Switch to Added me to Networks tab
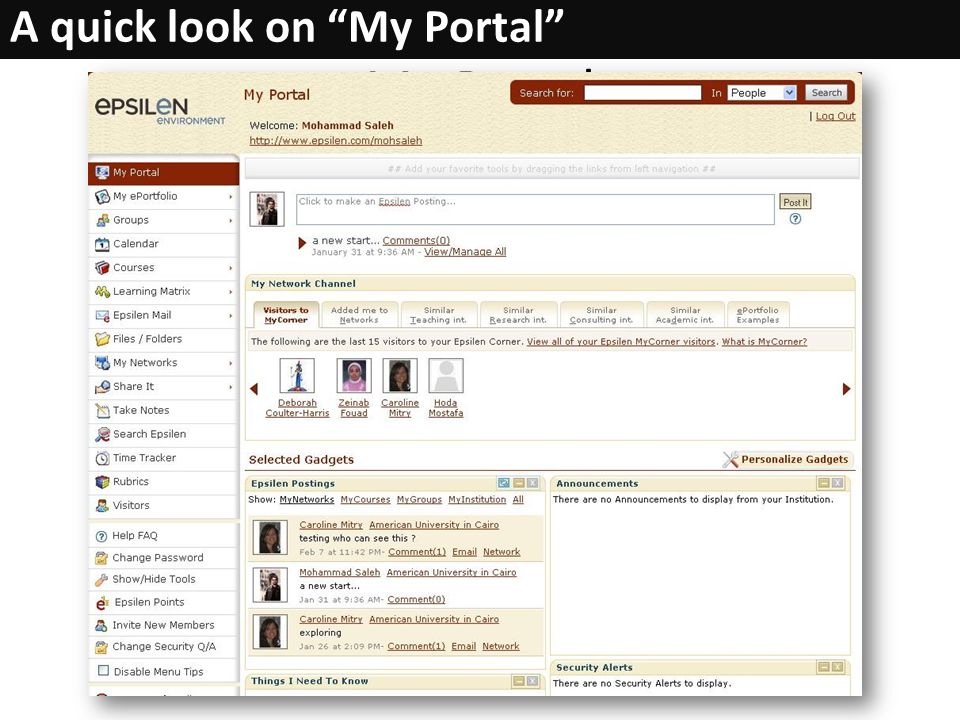Viewport: 960px width, 720px height. click(x=359, y=315)
